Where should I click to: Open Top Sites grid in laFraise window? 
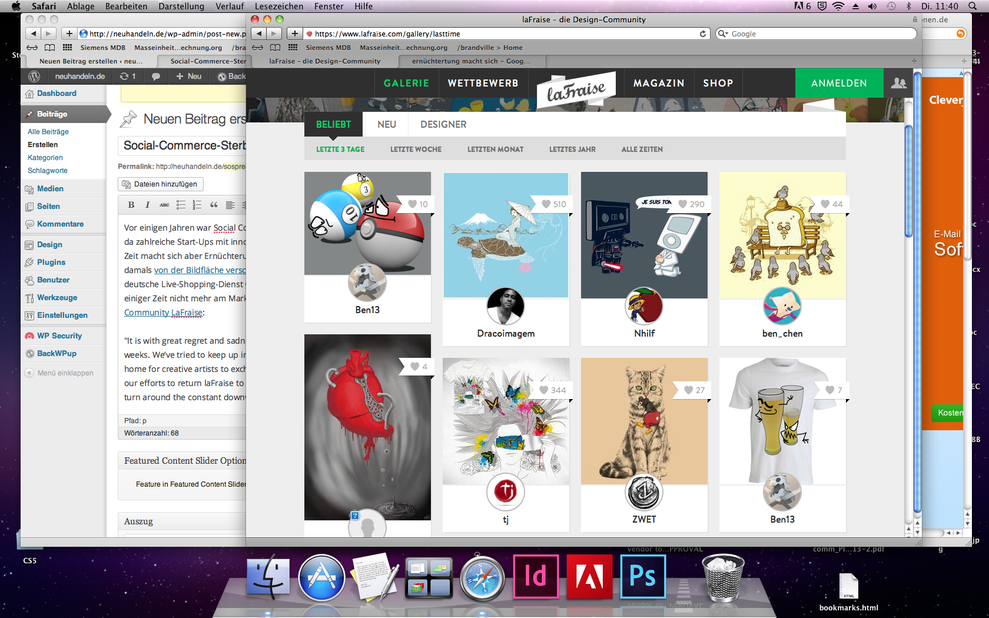(x=293, y=47)
